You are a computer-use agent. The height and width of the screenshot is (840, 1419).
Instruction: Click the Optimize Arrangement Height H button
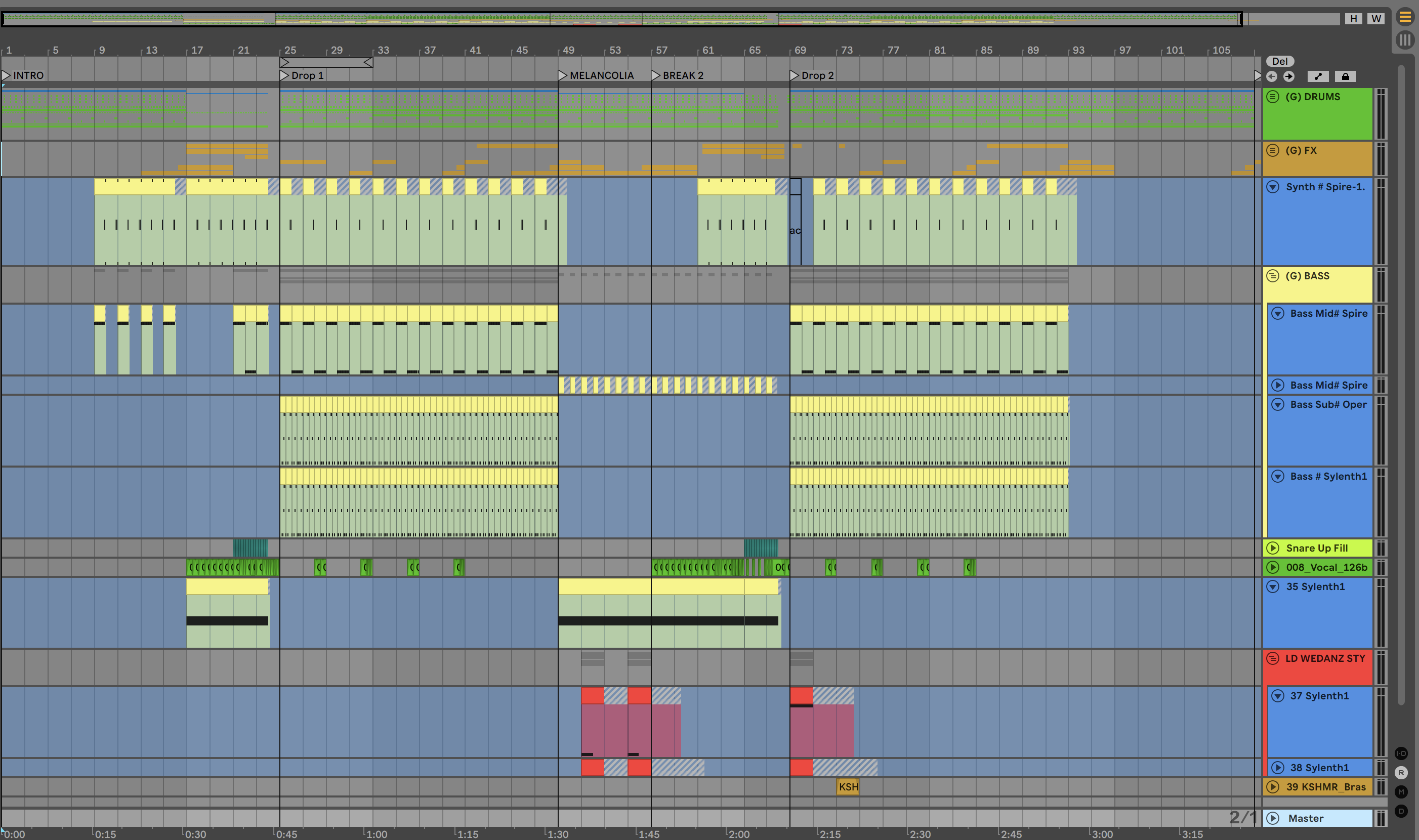point(1353,19)
